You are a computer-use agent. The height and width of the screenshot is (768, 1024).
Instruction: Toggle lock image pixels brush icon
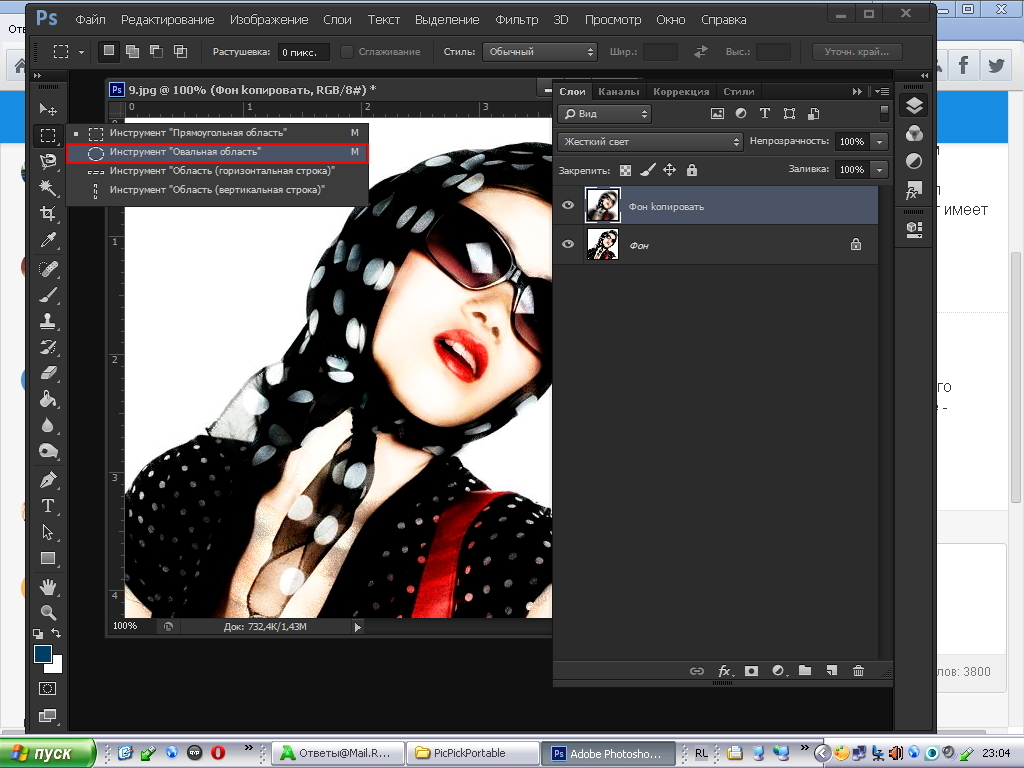pos(647,170)
